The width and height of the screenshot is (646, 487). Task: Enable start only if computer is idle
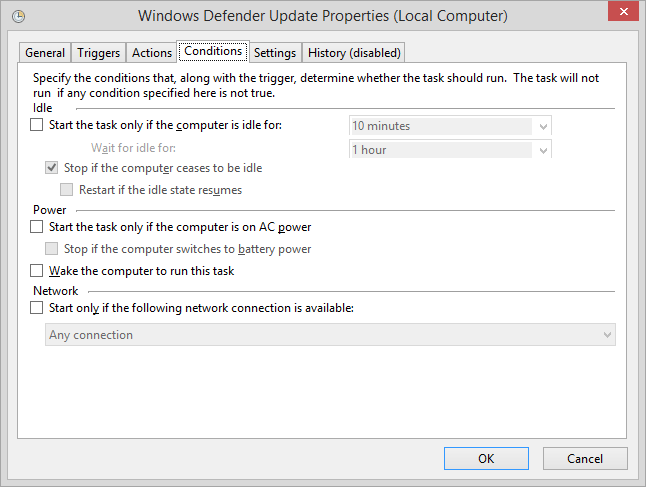(37, 124)
